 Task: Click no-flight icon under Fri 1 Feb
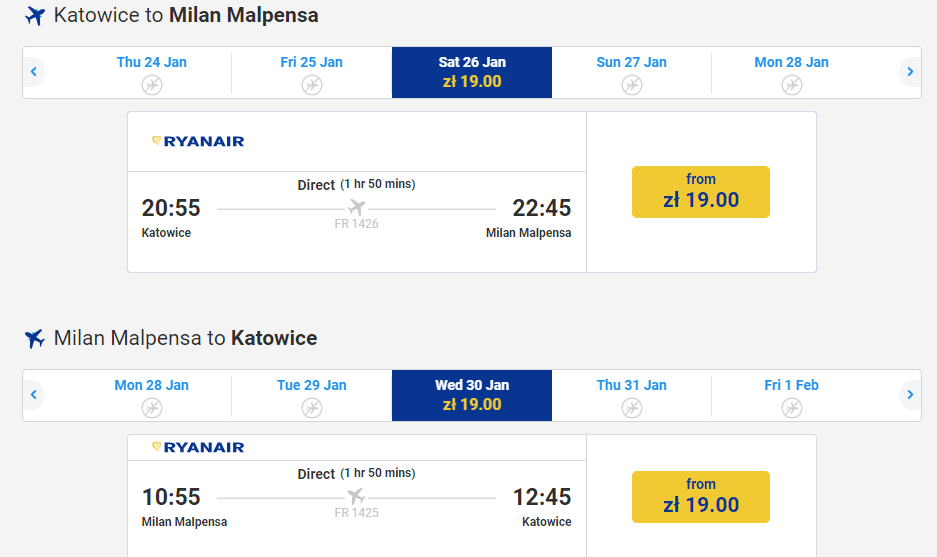[x=792, y=408]
